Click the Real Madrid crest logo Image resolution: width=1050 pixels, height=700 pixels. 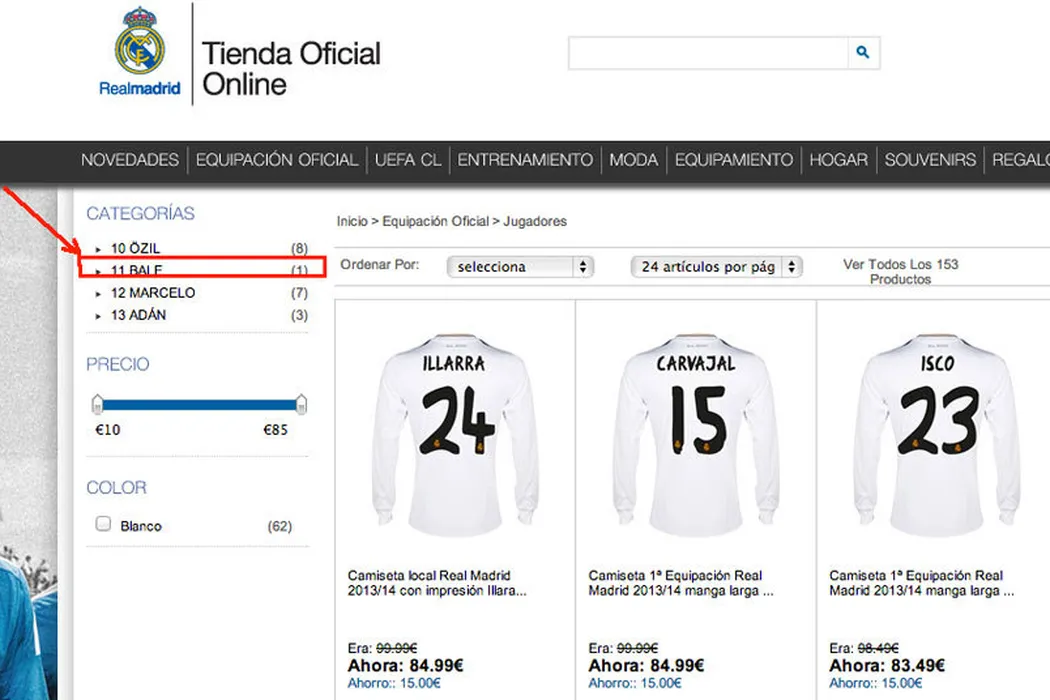tap(140, 42)
